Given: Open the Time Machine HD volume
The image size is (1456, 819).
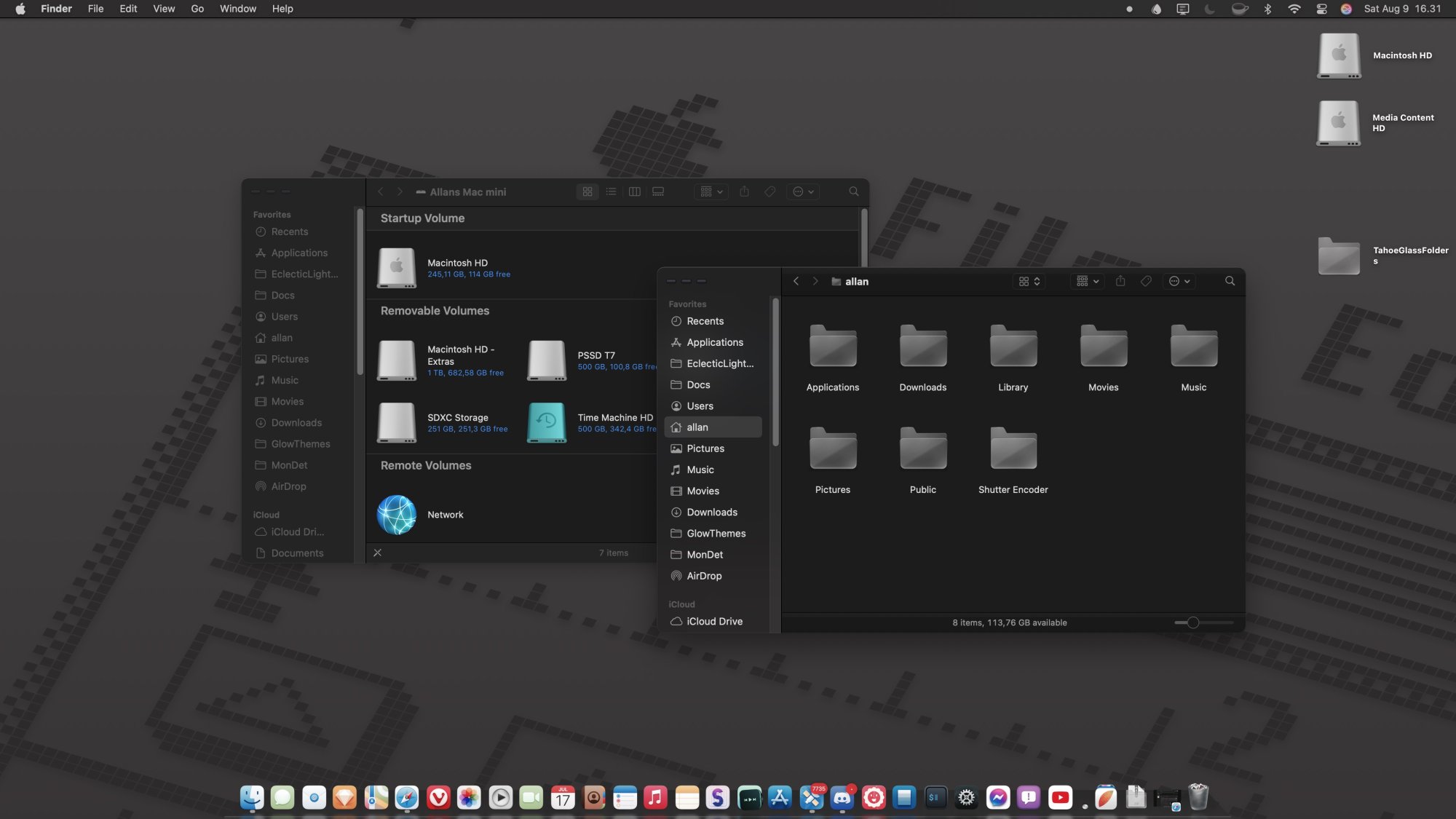Looking at the screenshot, I should 547,422.
